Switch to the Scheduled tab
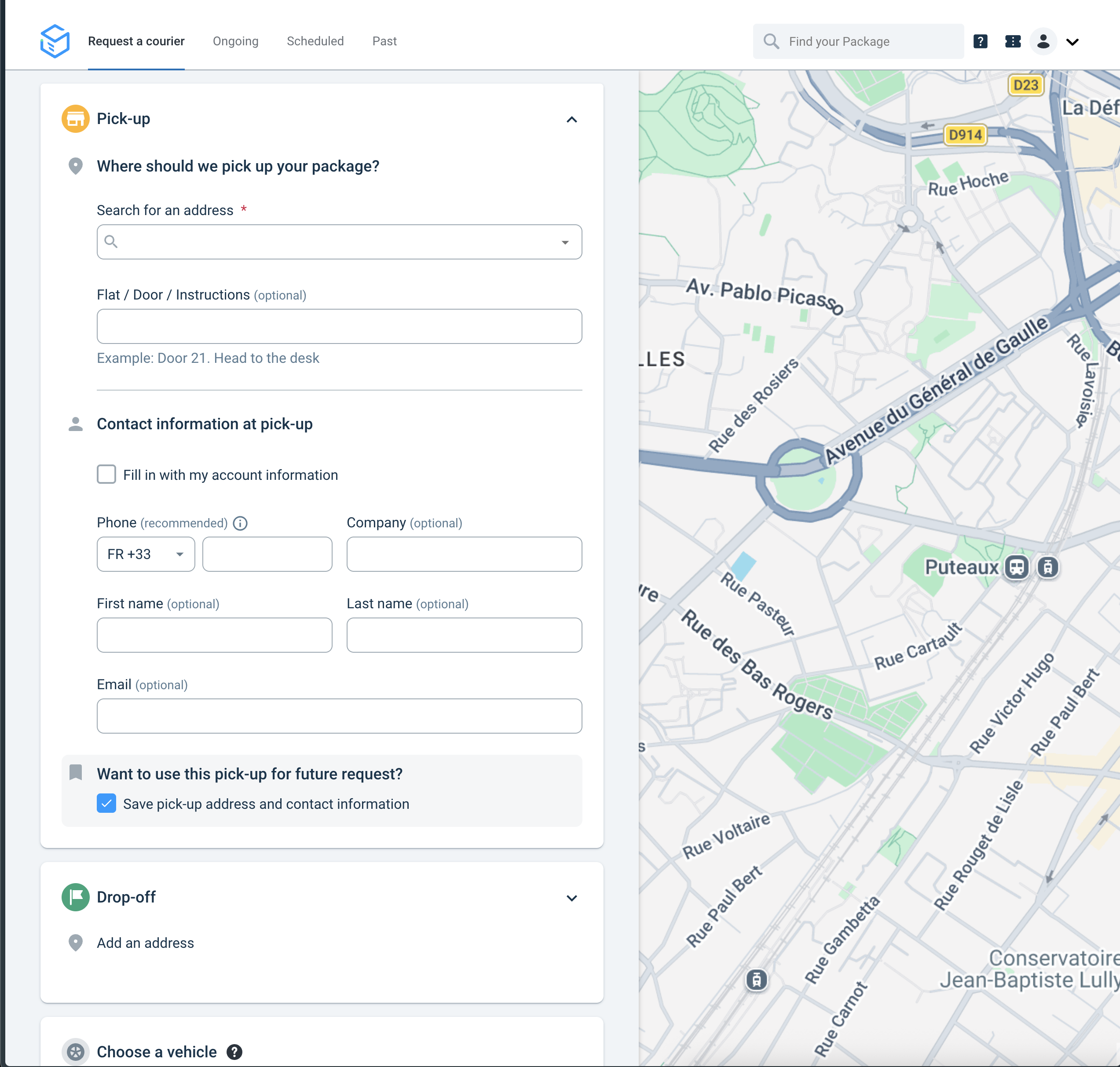 [x=315, y=41]
